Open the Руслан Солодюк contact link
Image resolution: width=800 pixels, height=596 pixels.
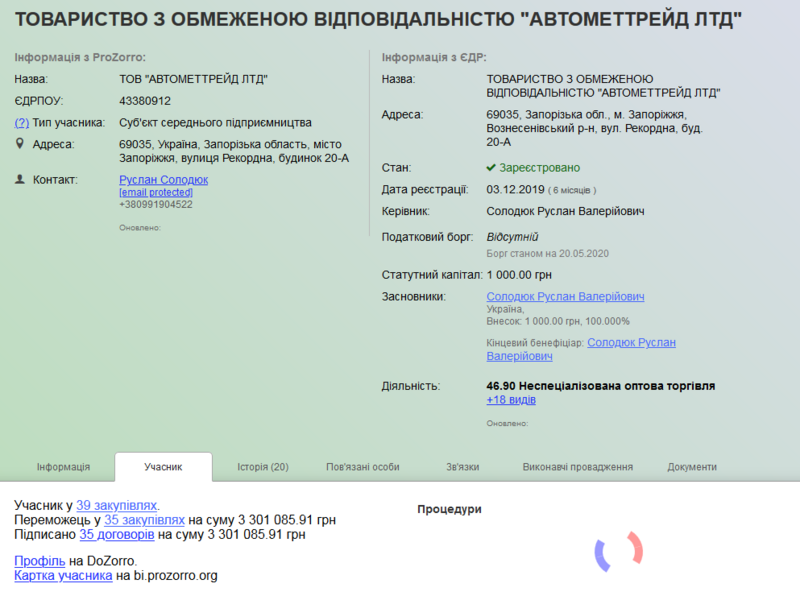(x=163, y=180)
